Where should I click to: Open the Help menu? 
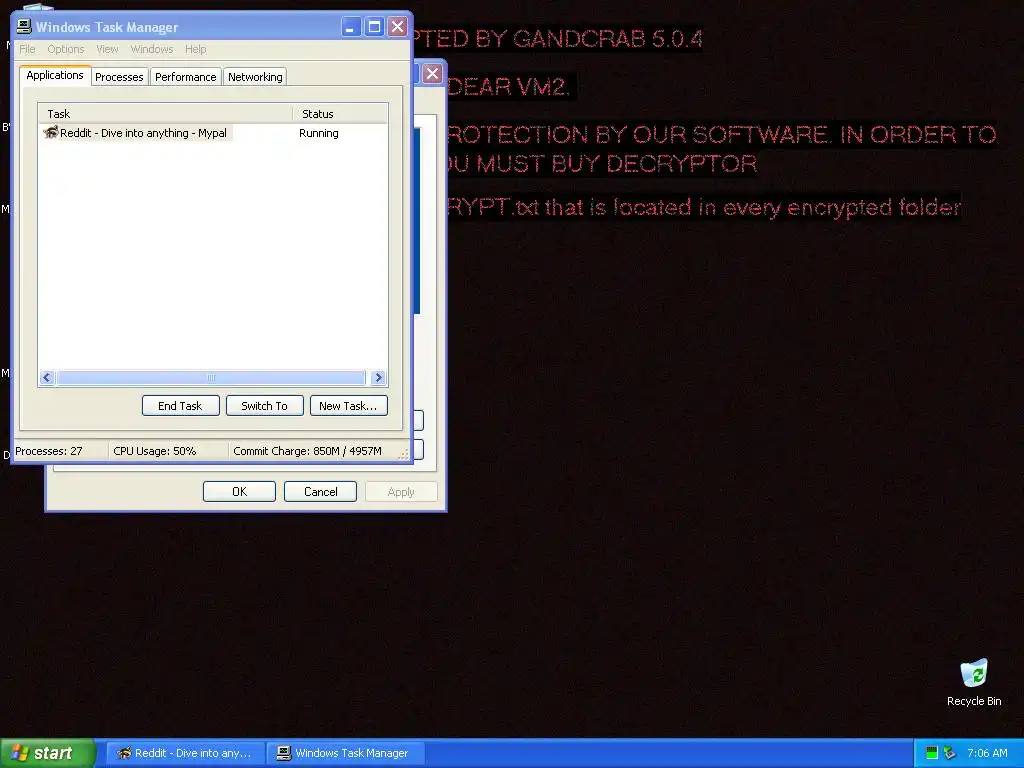click(x=195, y=49)
